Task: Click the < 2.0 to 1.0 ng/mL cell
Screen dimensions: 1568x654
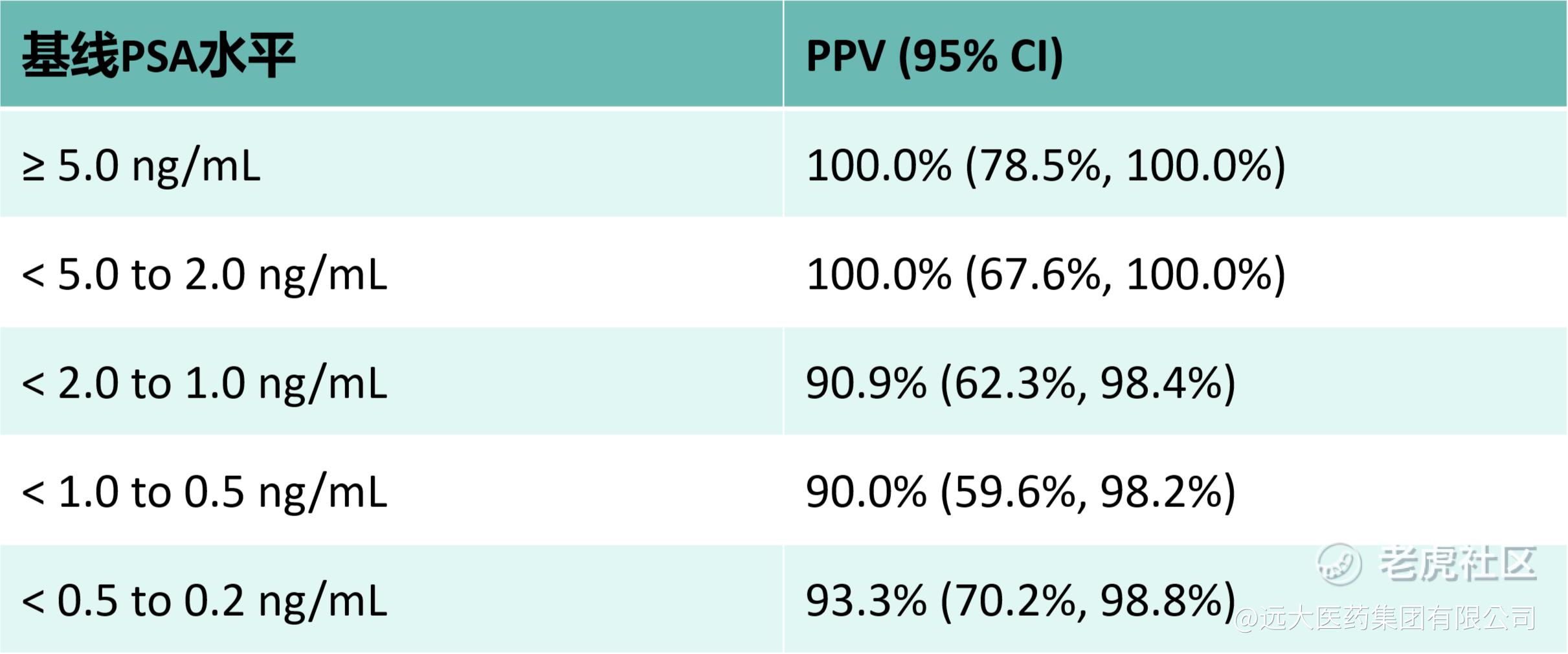Action: [x=205, y=383]
